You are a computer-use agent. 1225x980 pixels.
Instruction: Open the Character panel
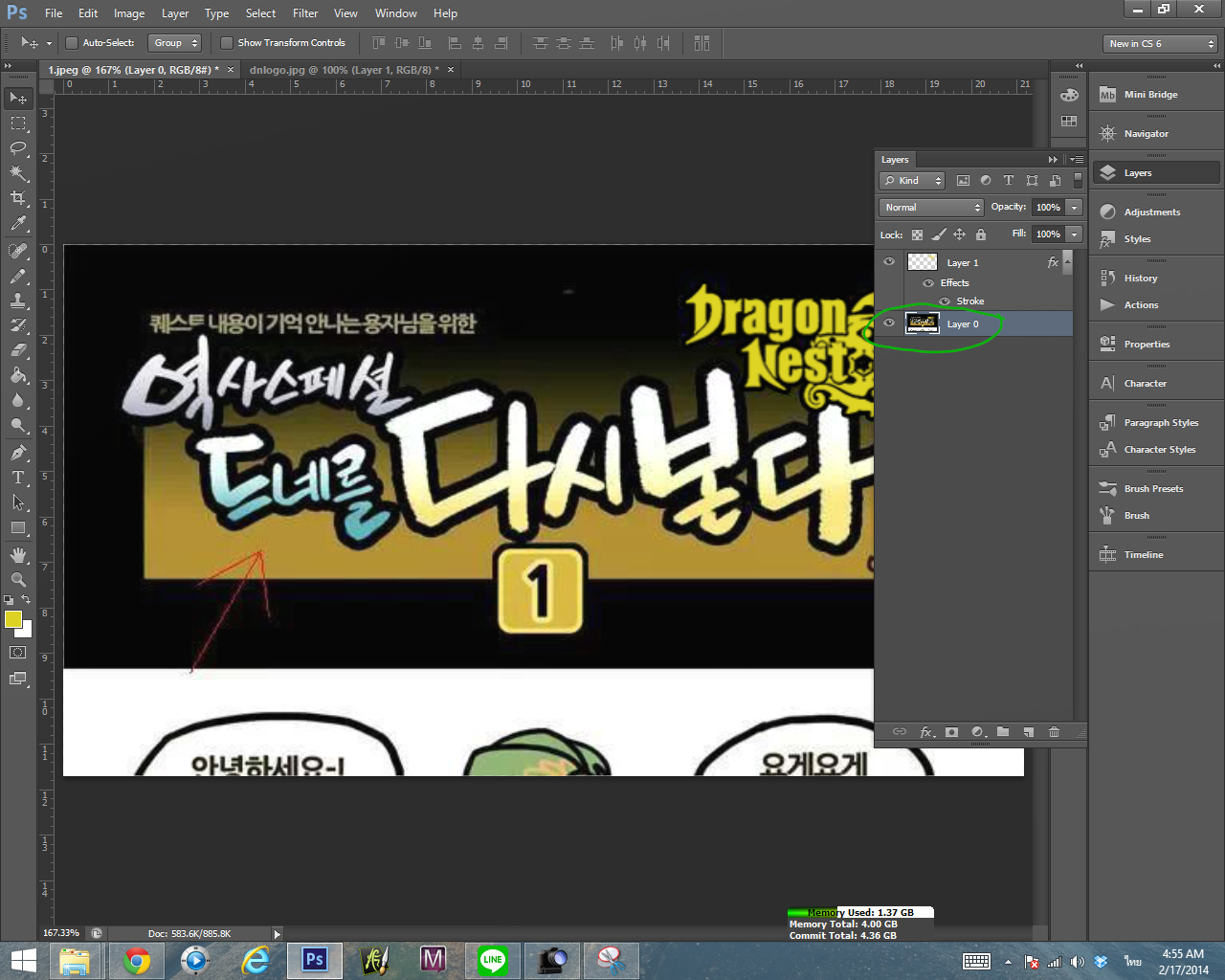(x=1156, y=384)
